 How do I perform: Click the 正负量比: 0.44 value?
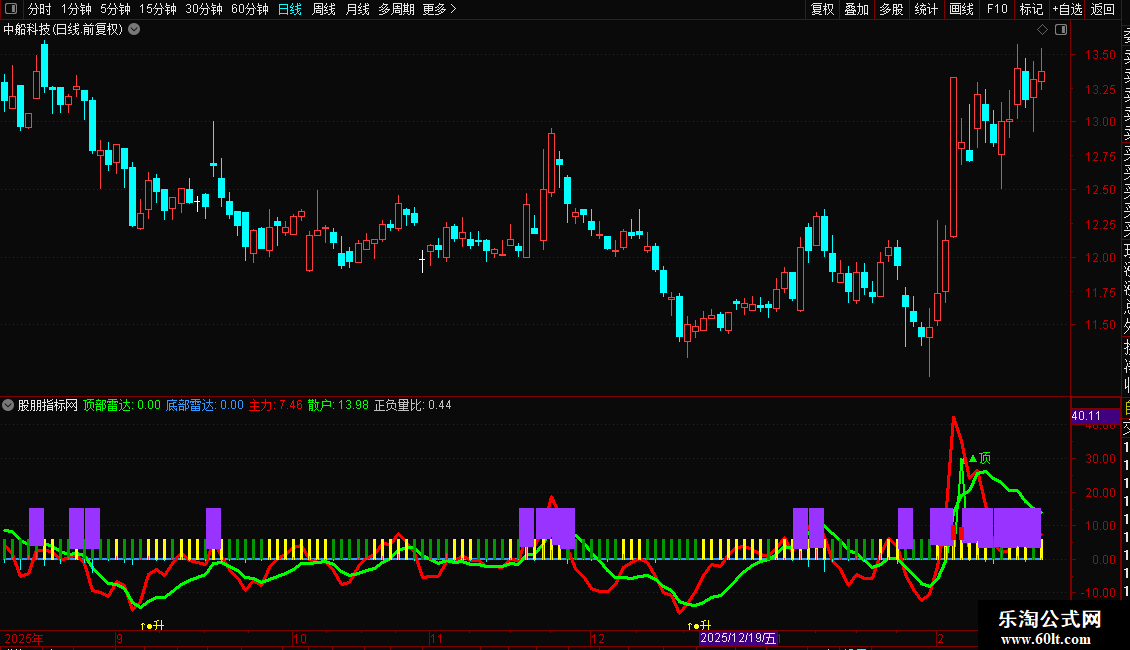click(412, 405)
